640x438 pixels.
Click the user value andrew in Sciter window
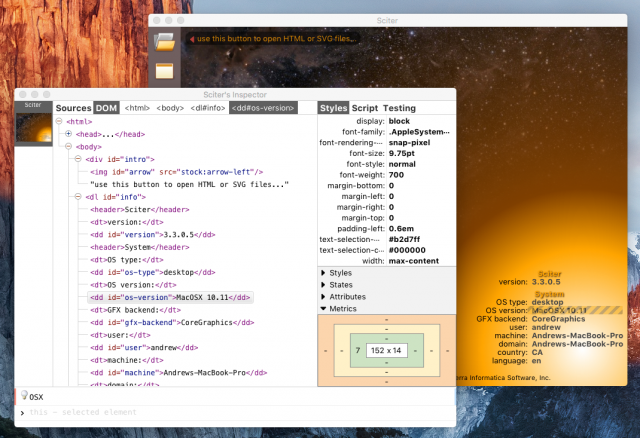546,327
